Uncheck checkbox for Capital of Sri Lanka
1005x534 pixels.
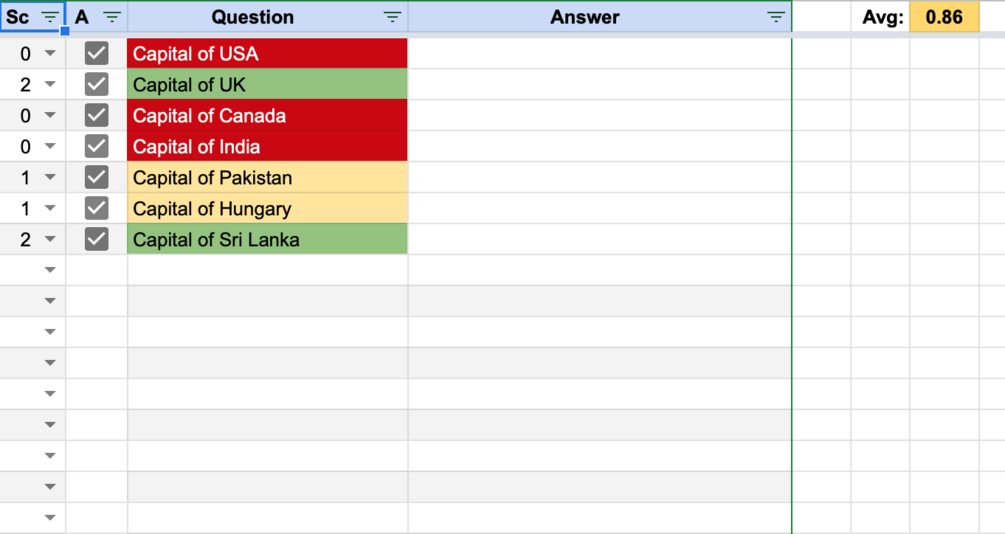(x=97, y=239)
